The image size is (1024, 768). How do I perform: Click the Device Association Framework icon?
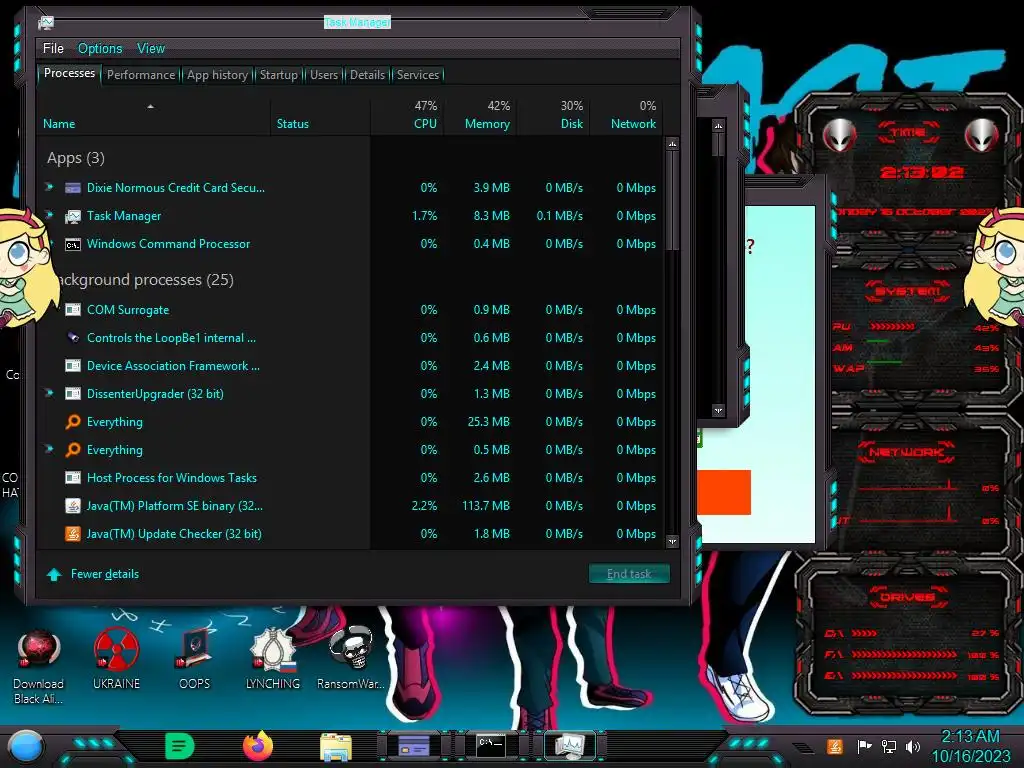72,366
